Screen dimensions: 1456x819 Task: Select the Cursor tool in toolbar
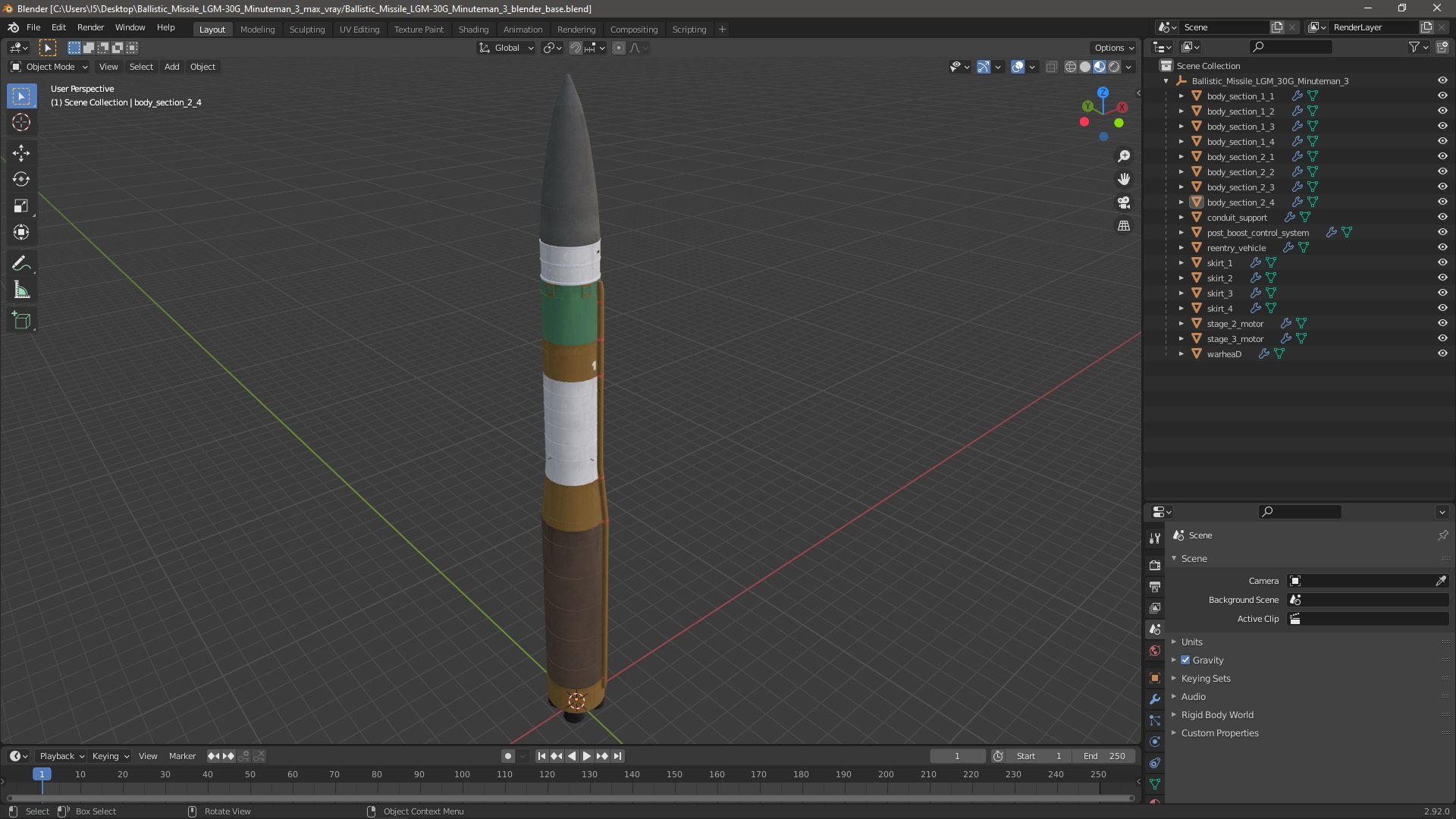tap(21, 123)
